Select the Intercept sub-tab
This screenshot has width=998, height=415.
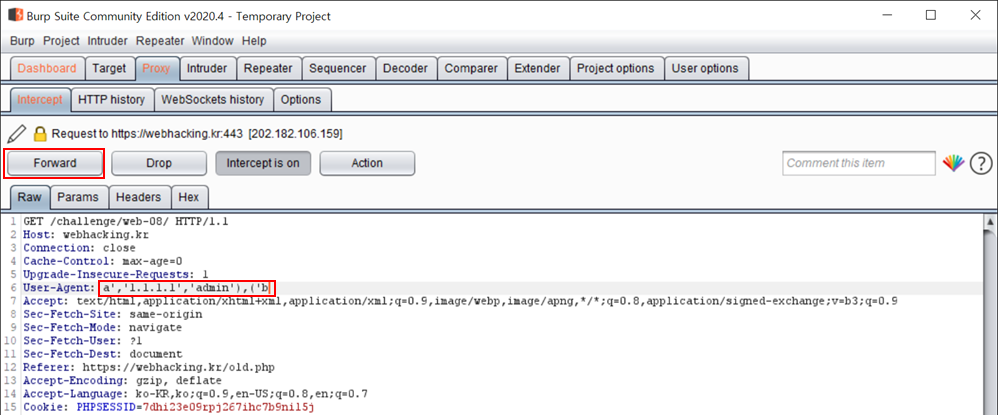point(40,100)
